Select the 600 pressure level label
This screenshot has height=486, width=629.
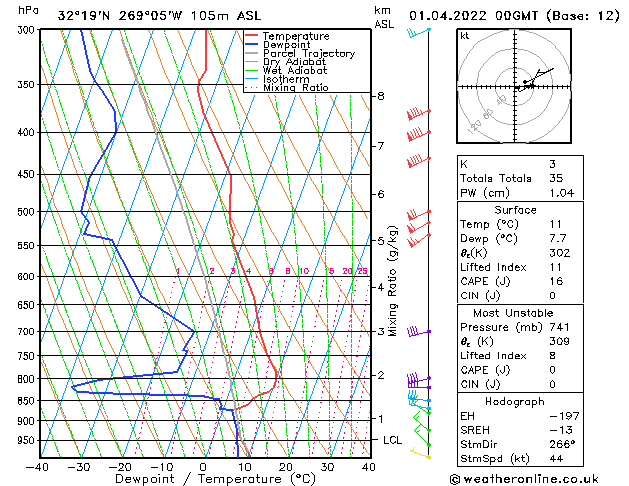pos(28,277)
